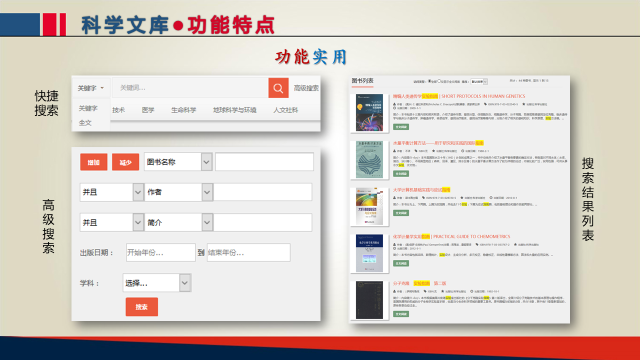Click green button under Chemometrics book

(401, 263)
